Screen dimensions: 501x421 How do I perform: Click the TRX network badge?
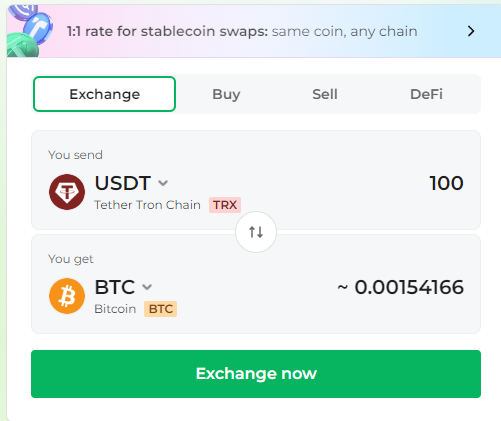pos(225,205)
